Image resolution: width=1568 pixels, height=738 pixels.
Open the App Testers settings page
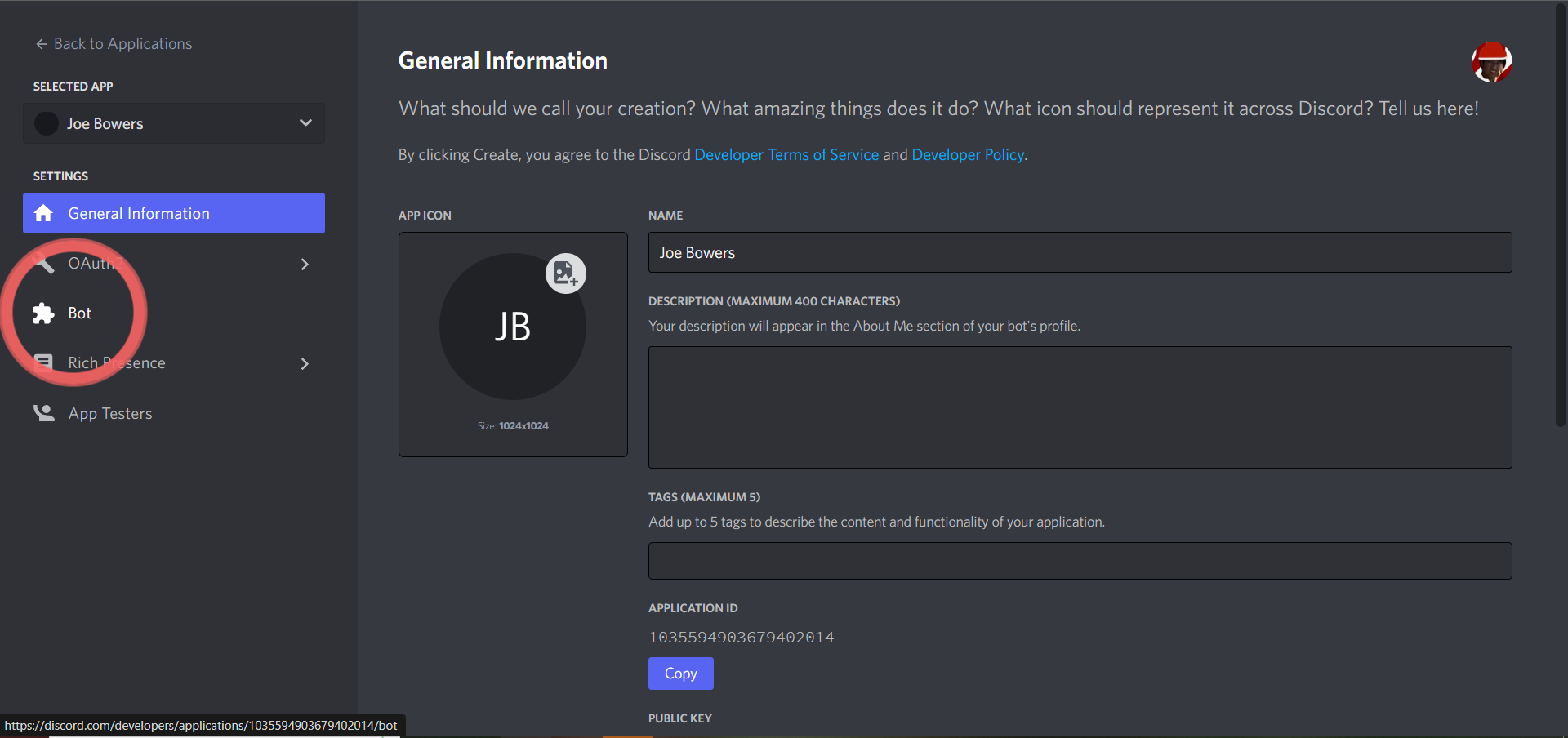(x=174, y=413)
